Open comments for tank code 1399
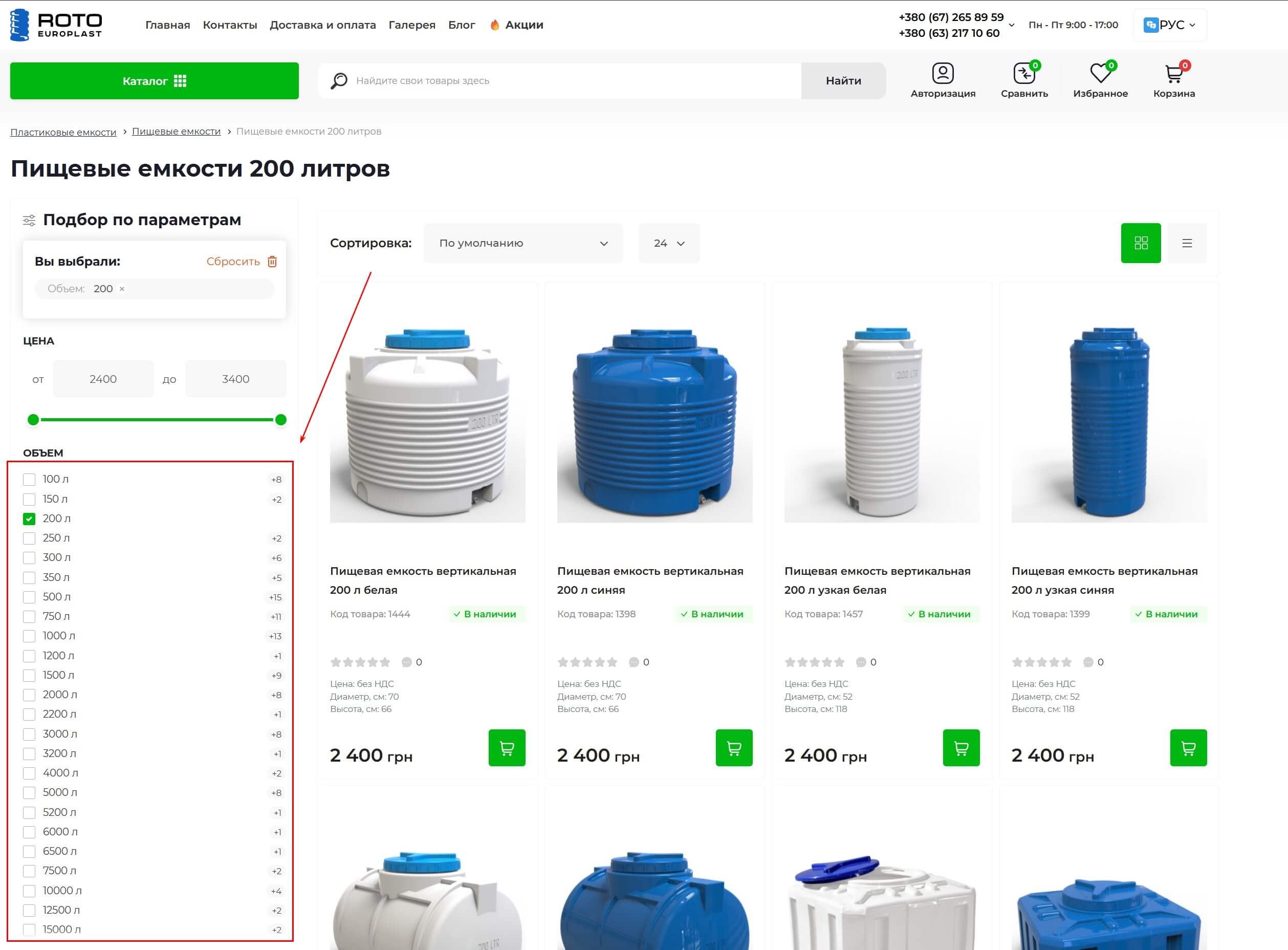1288x950 pixels. click(1093, 662)
